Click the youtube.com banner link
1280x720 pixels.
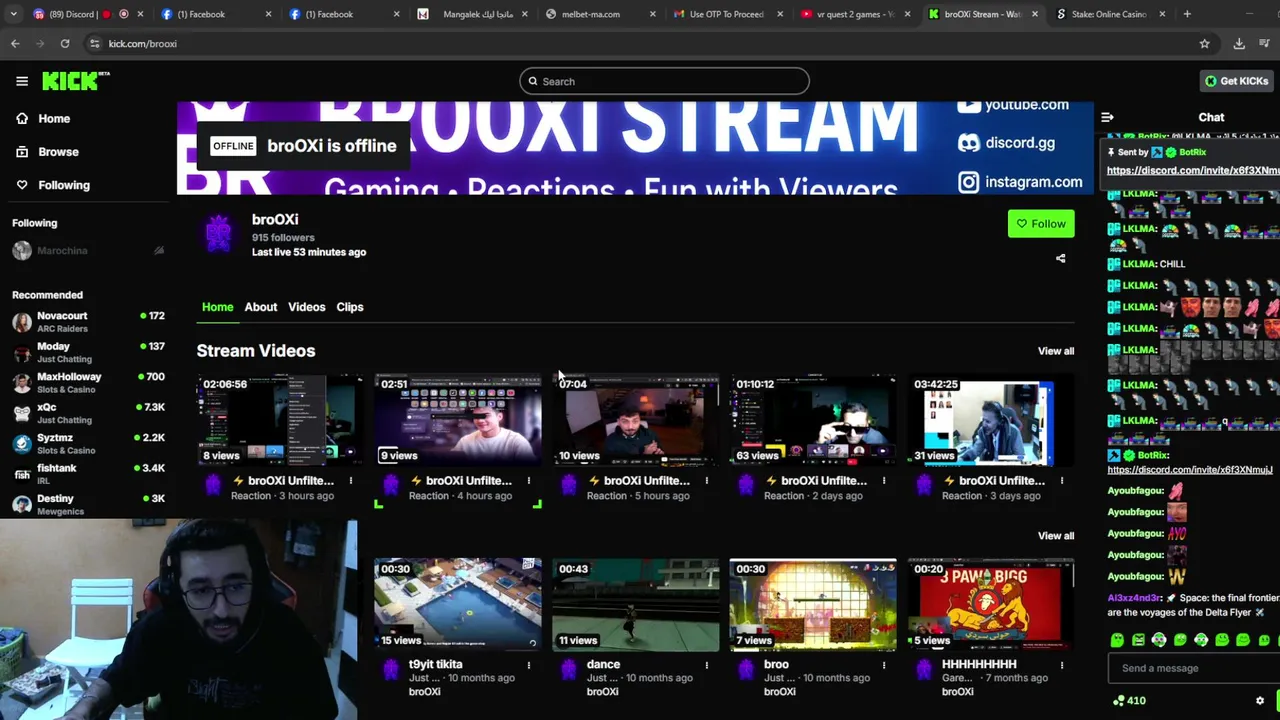pyautogui.click(x=1026, y=105)
